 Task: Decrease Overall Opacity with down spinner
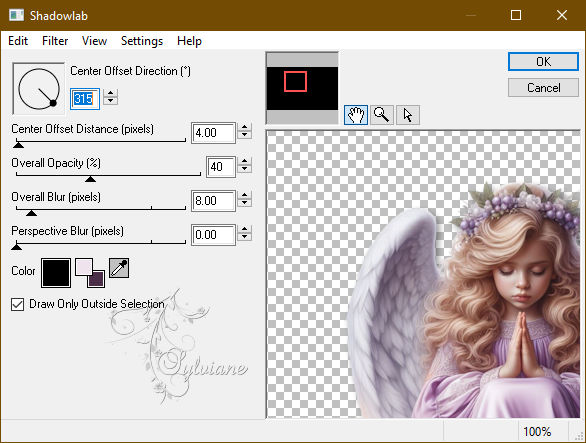point(244,169)
